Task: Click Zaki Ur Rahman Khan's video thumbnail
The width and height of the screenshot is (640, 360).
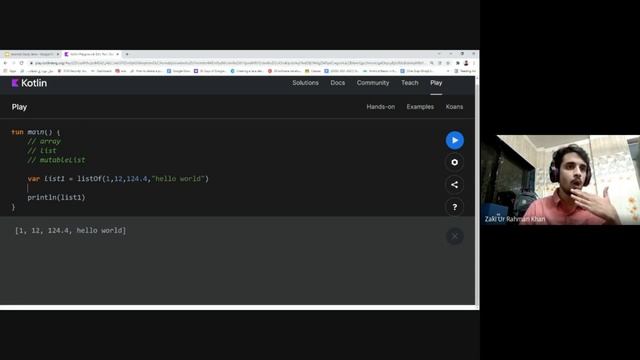Action: click(x=560, y=180)
